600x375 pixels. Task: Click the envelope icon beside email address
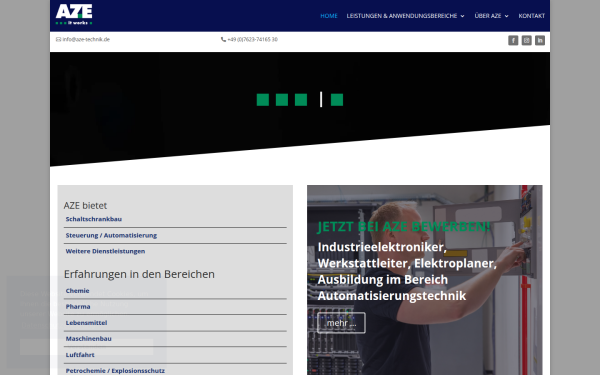tap(58, 39)
